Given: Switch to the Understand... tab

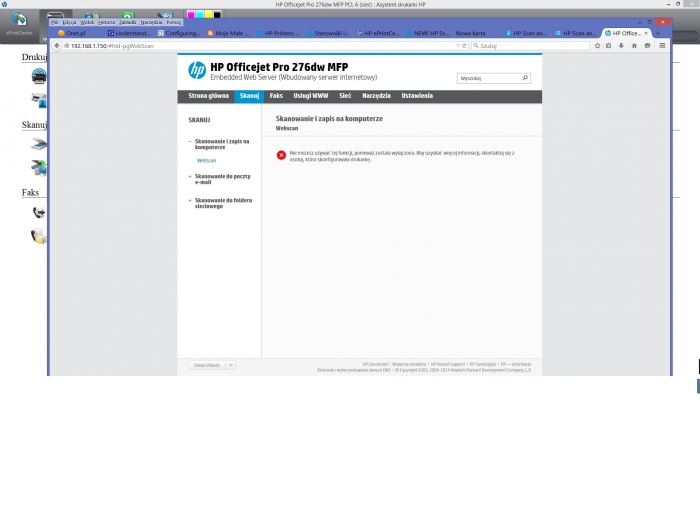Looking at the screenshot, I should tap(129, 33).
